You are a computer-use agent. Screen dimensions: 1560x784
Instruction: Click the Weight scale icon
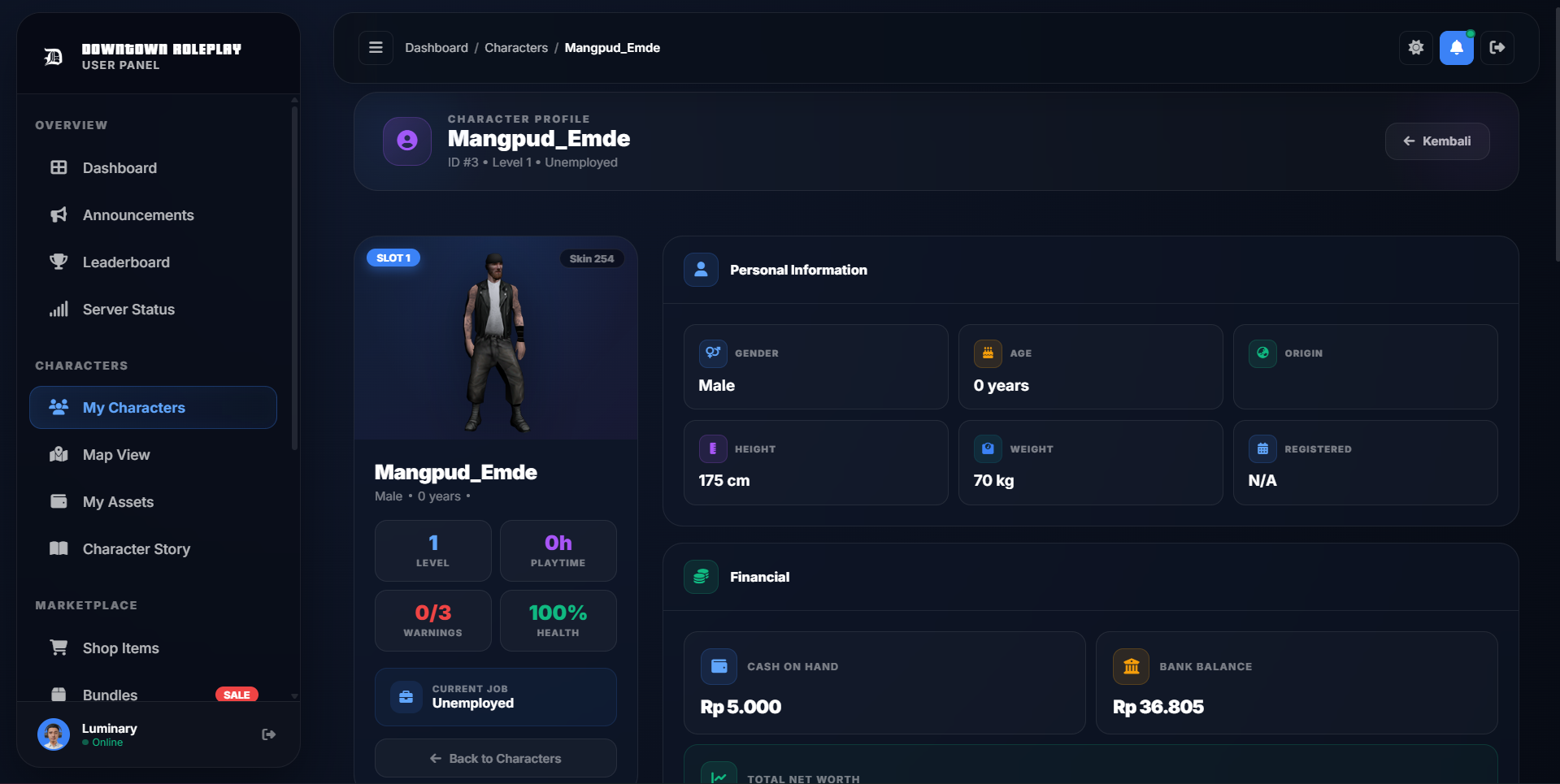point(988,448)
